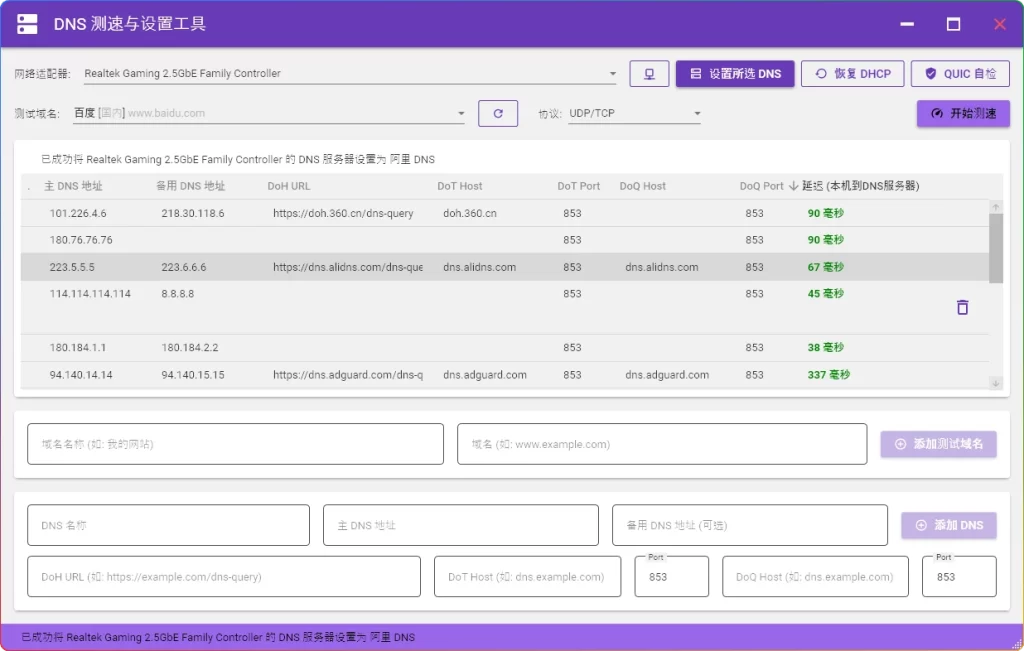Click the DoT Port 853 field
Image resolution: width=1024 pixels, height=651 pixels.
coord(671,576)
